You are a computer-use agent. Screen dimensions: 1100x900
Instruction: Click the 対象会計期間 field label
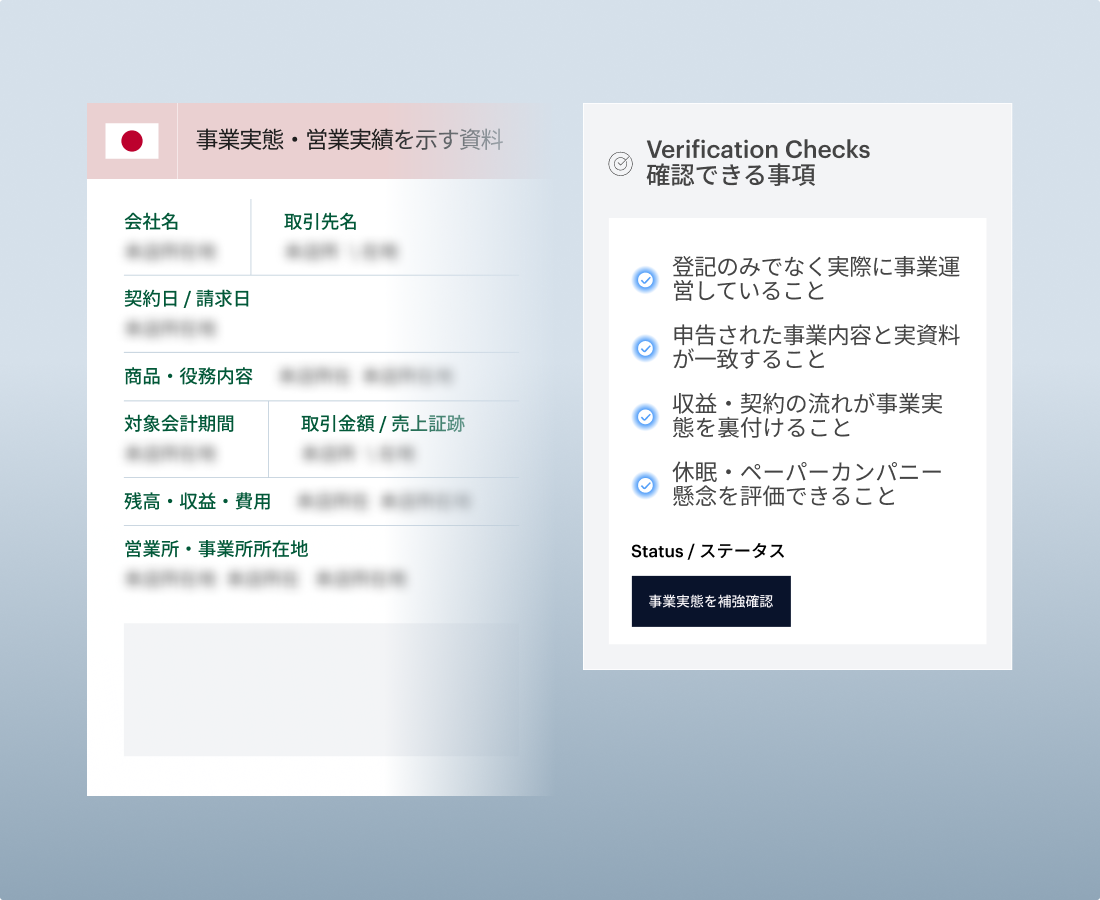tap(179, 424)
